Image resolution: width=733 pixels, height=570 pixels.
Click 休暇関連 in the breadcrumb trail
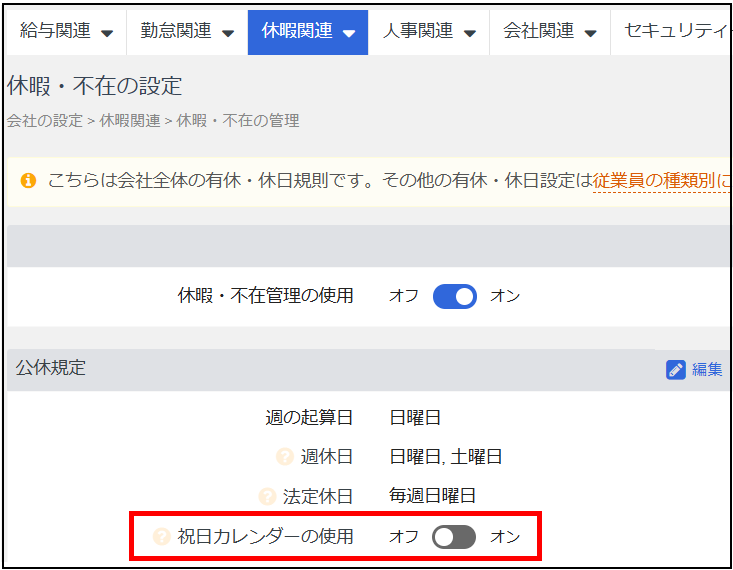tap(130, 121)
